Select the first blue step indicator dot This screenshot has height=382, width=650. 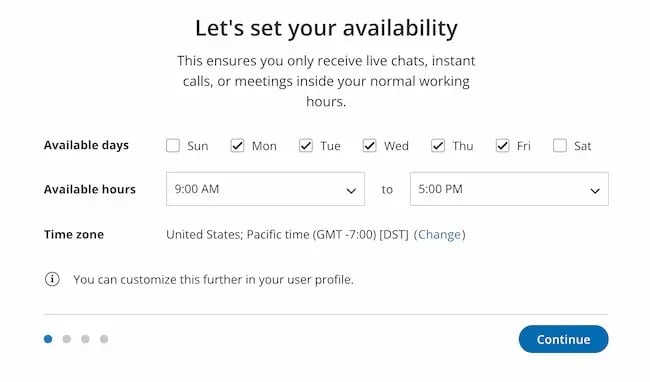48,339
